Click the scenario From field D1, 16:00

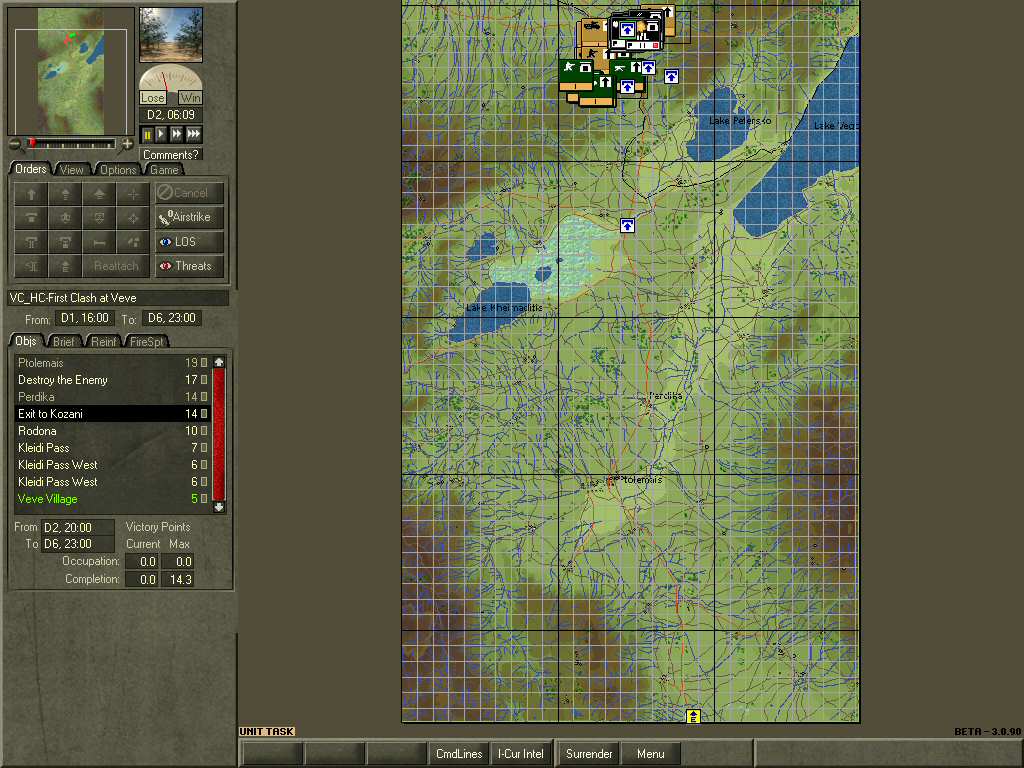coord(84,318)
